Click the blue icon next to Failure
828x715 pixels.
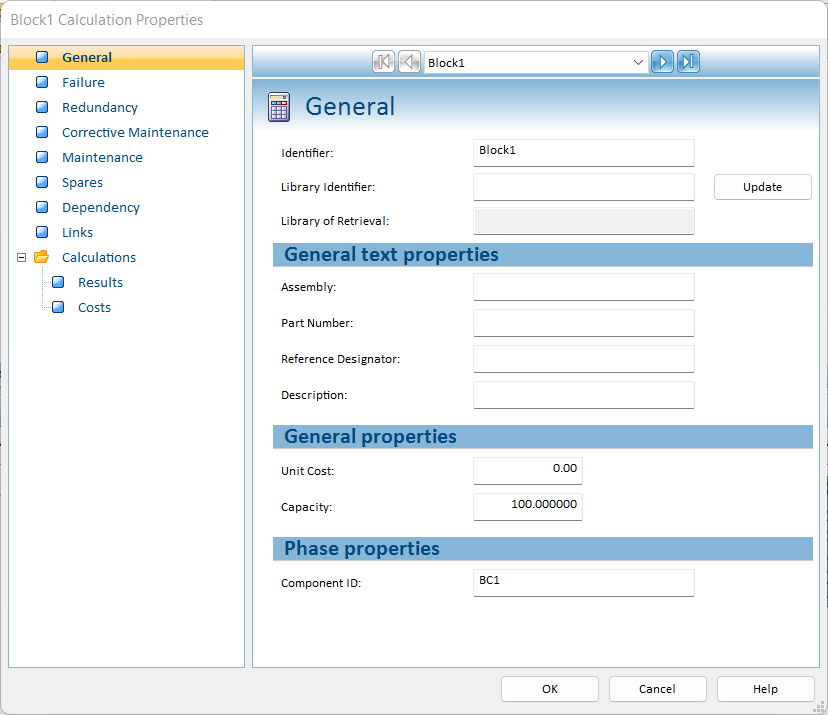pyautogui.click(x=42, y=82)
